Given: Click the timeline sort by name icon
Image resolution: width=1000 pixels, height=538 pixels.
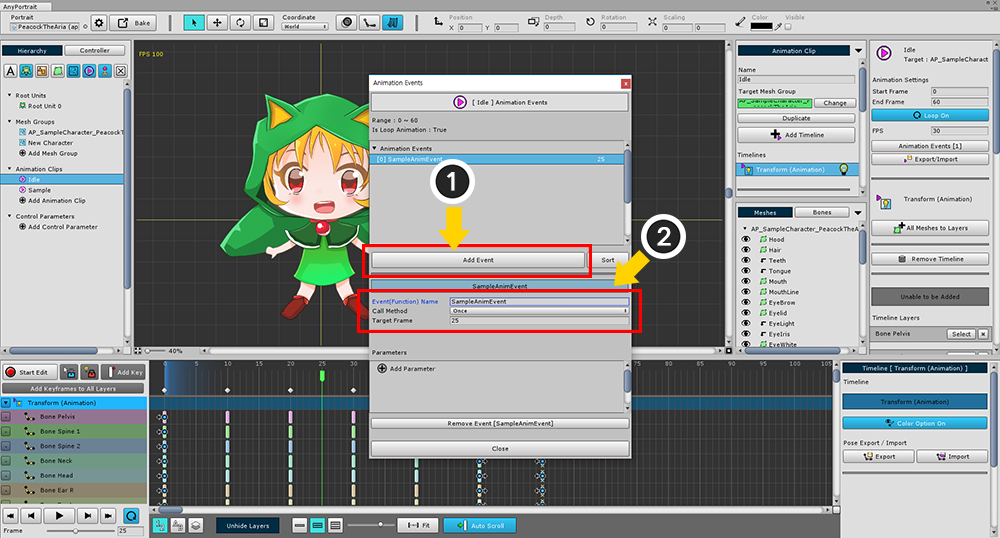Looking at the screenshot, I should 178,525.
